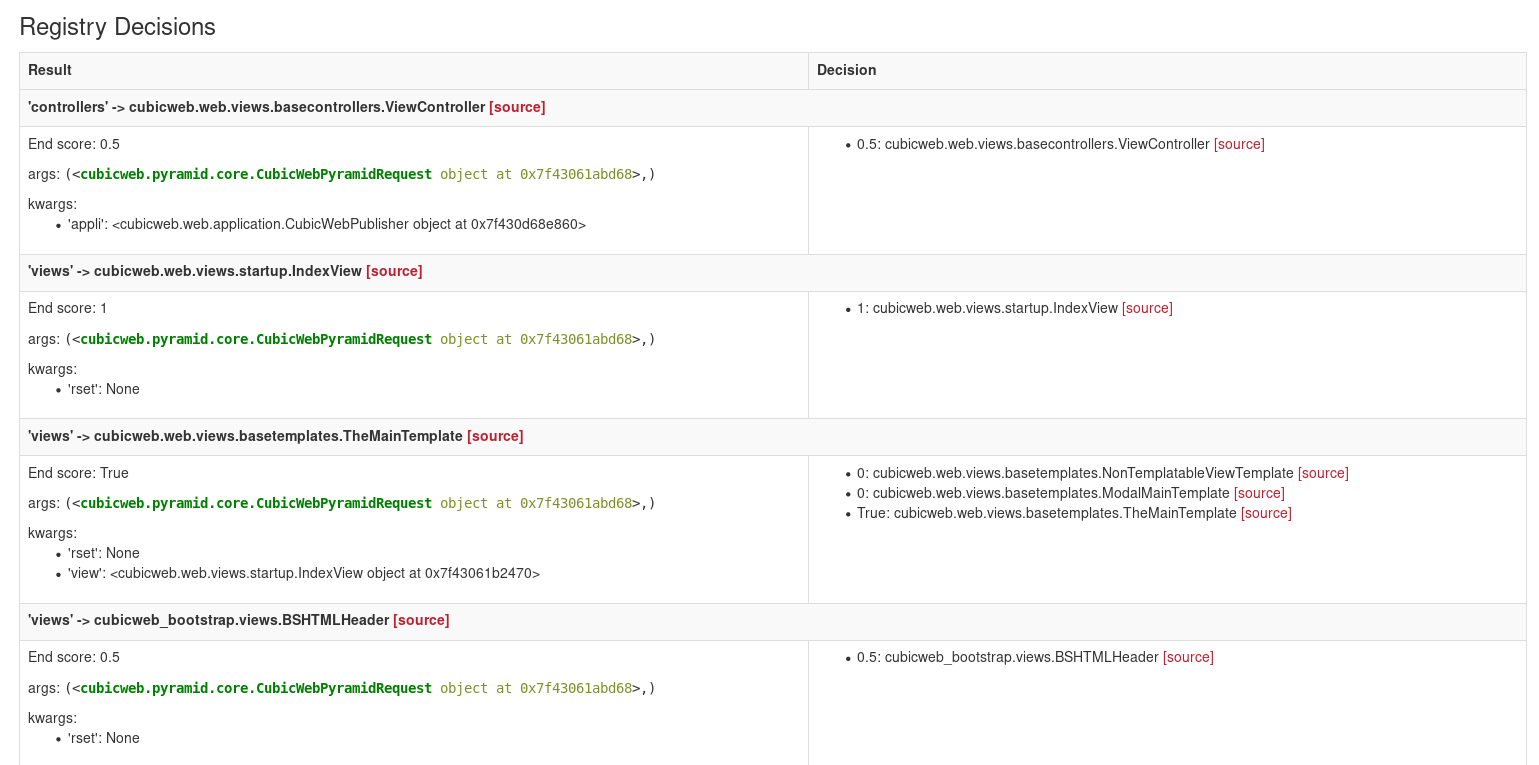Click 'views' -> BSHTMLHeader row title

[208, 620]
